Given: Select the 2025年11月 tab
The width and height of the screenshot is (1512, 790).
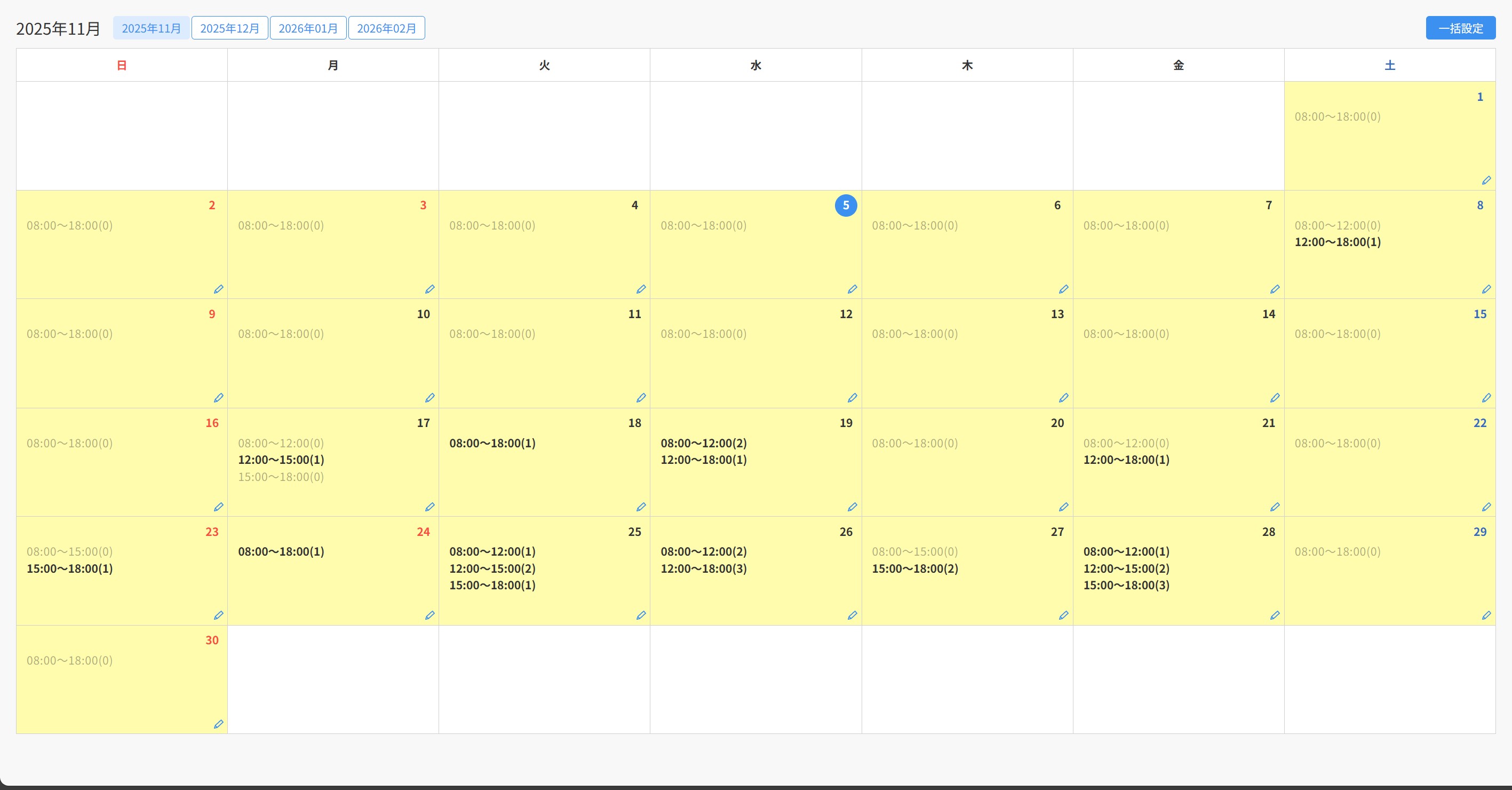Looking at the screenshot, I should 151,28.
